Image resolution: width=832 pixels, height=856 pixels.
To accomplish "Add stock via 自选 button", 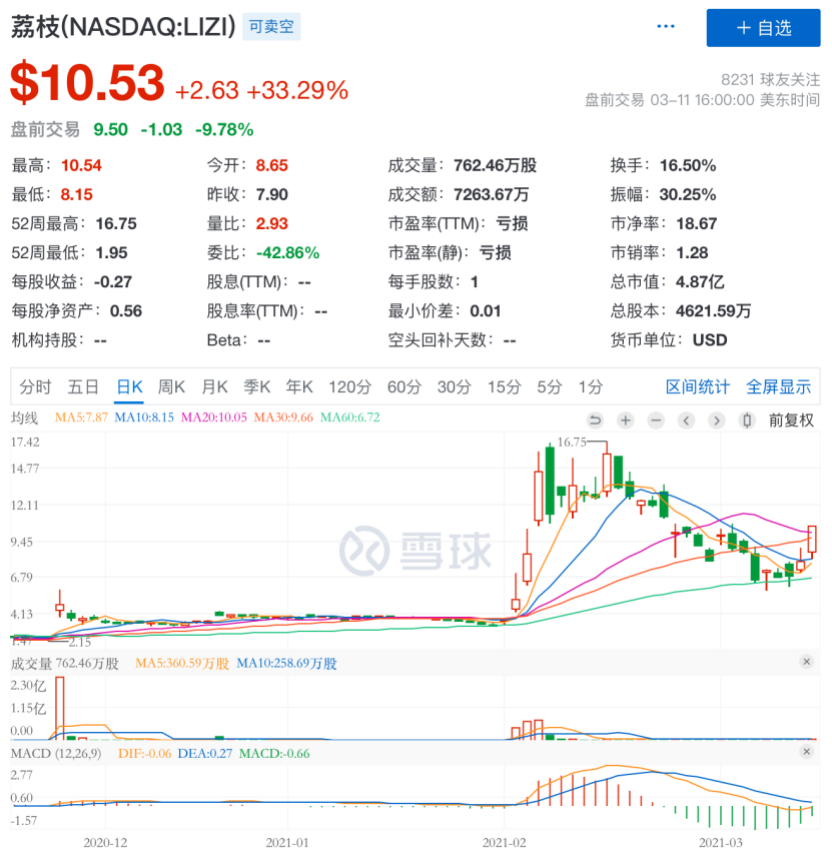I will pyautogui.click(x=763, y=28).
